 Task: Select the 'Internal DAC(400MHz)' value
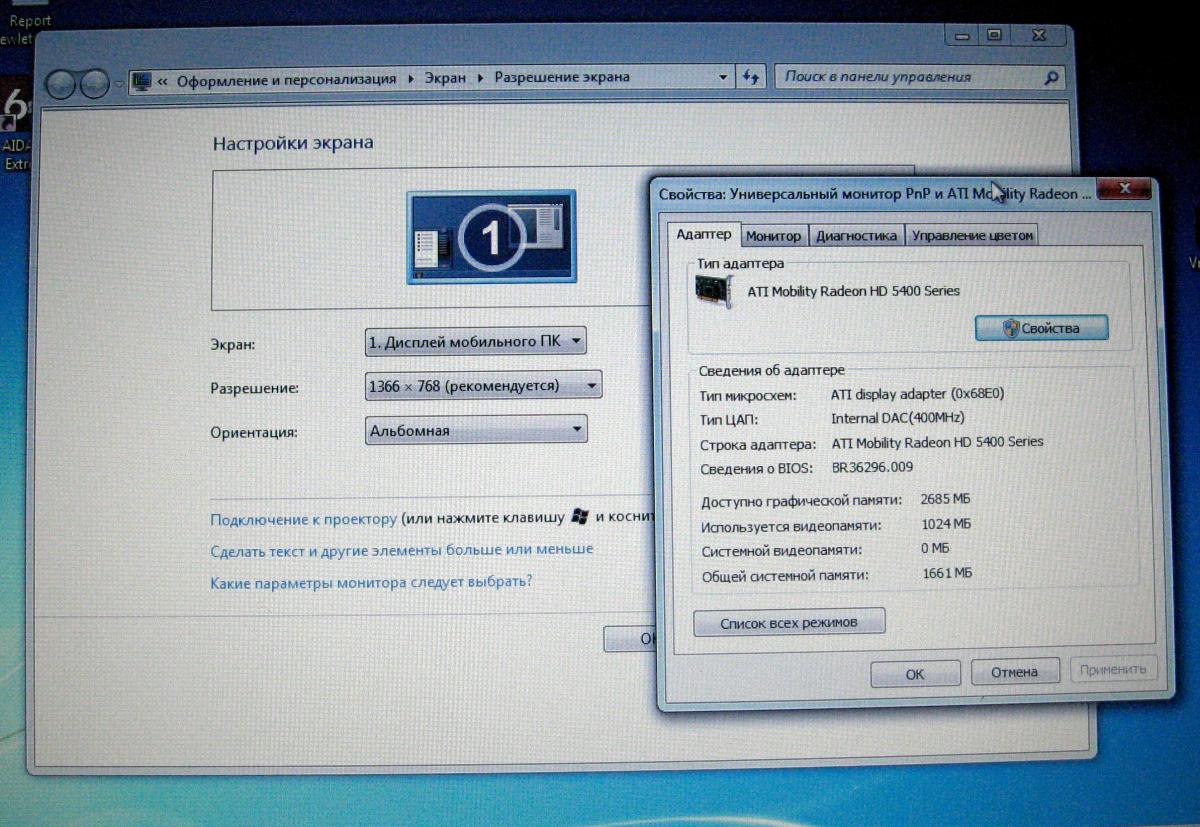coord(897,418)
